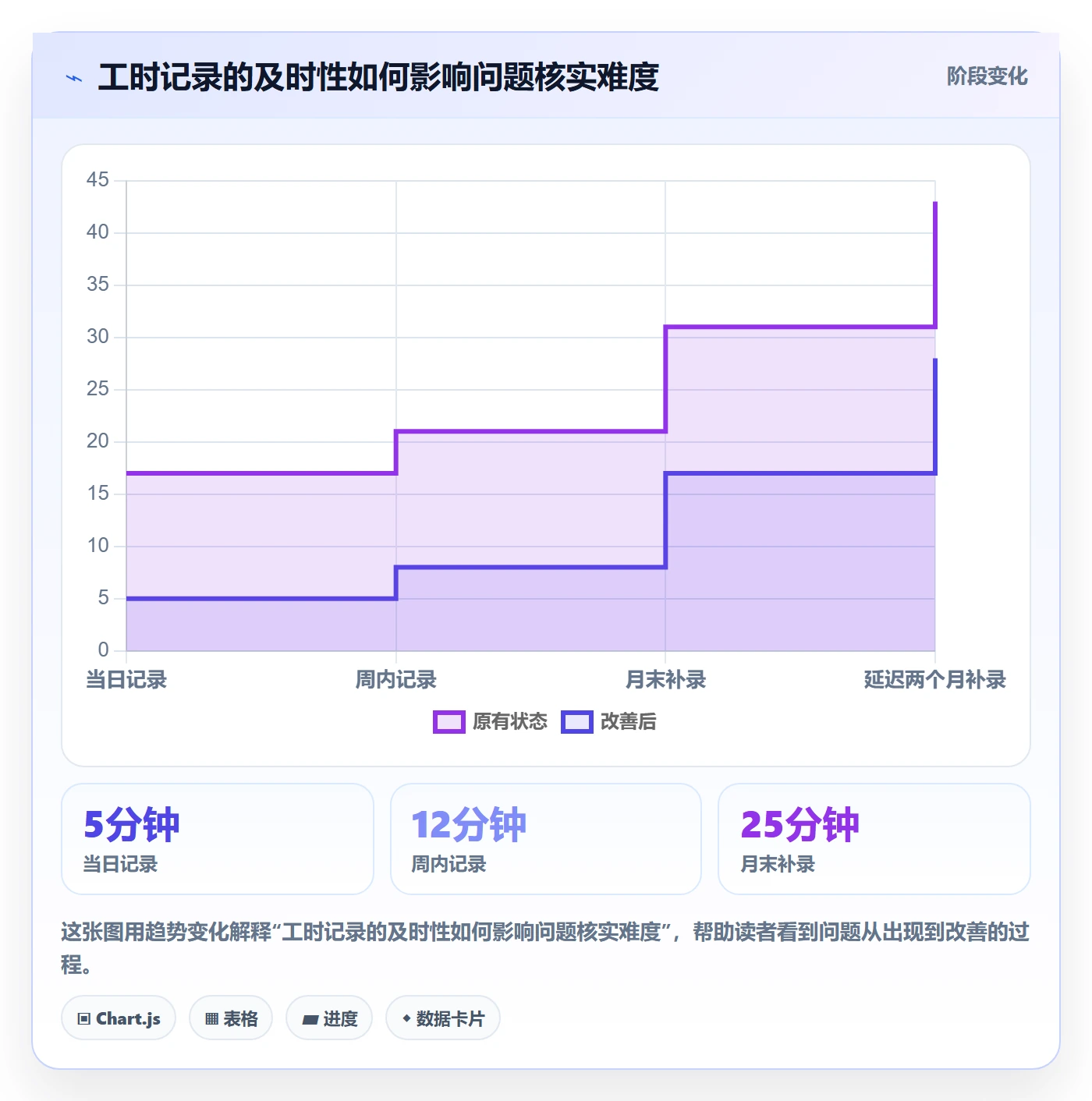Select the 表格 tag
1092x1101 pixels.
click(231, 1018)
